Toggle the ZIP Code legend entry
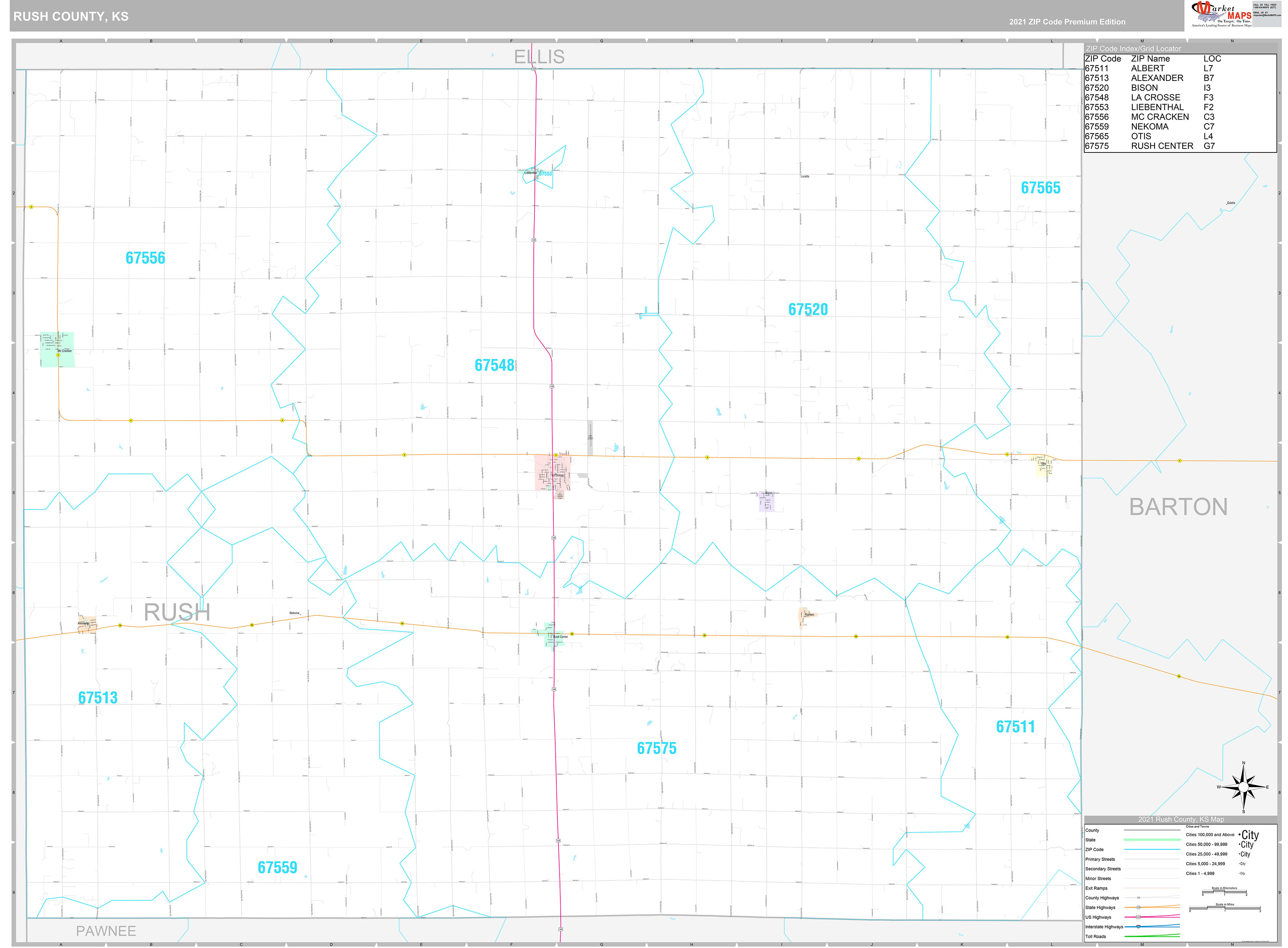The width and height of the screenshot is (1288, 948). (1094, 850)
